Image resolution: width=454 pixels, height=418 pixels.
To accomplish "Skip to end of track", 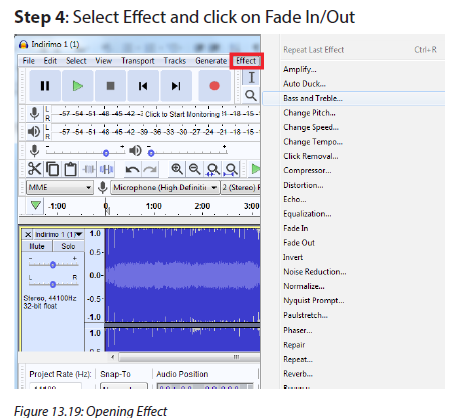I will tap(176, 86).
